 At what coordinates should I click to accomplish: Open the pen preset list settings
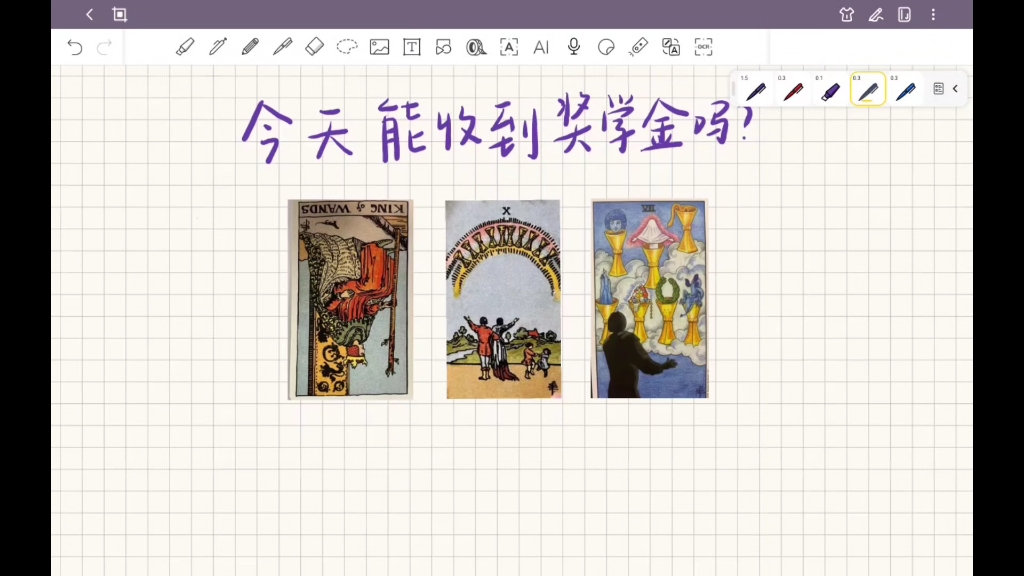(938, 89)
